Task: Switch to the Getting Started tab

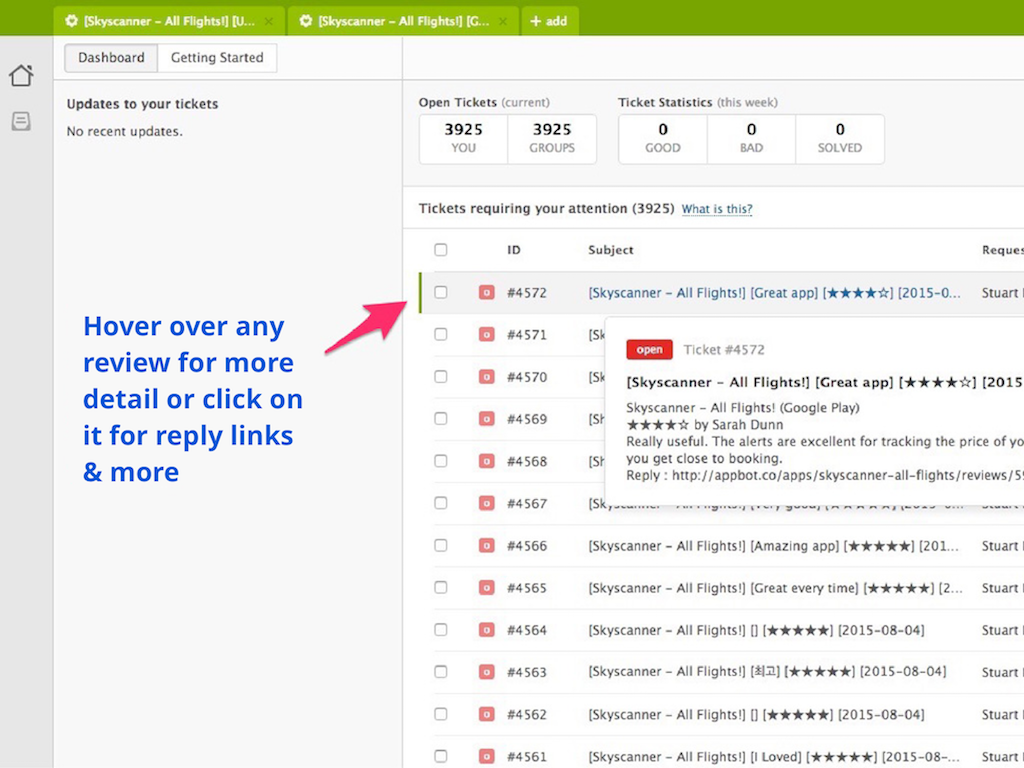Action: (x=217, y=58)
